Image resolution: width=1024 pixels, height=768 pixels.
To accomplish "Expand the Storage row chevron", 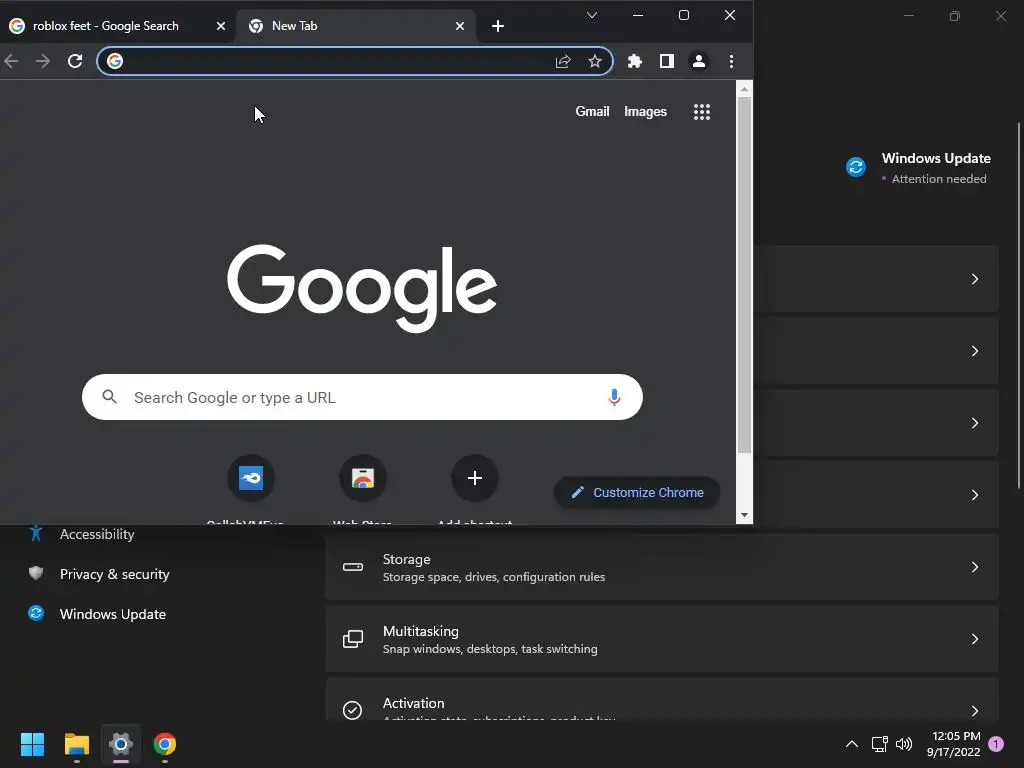I will (974, 567).
